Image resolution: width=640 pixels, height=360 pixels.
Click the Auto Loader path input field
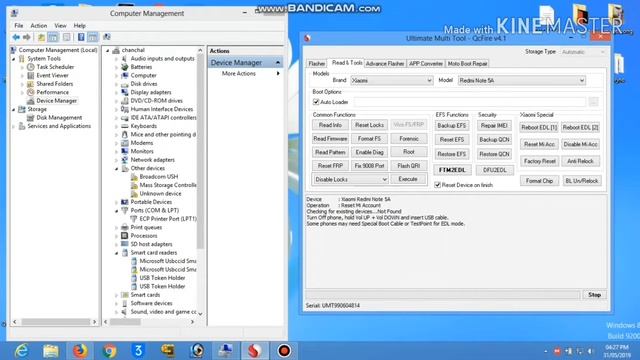coord(470,102)
